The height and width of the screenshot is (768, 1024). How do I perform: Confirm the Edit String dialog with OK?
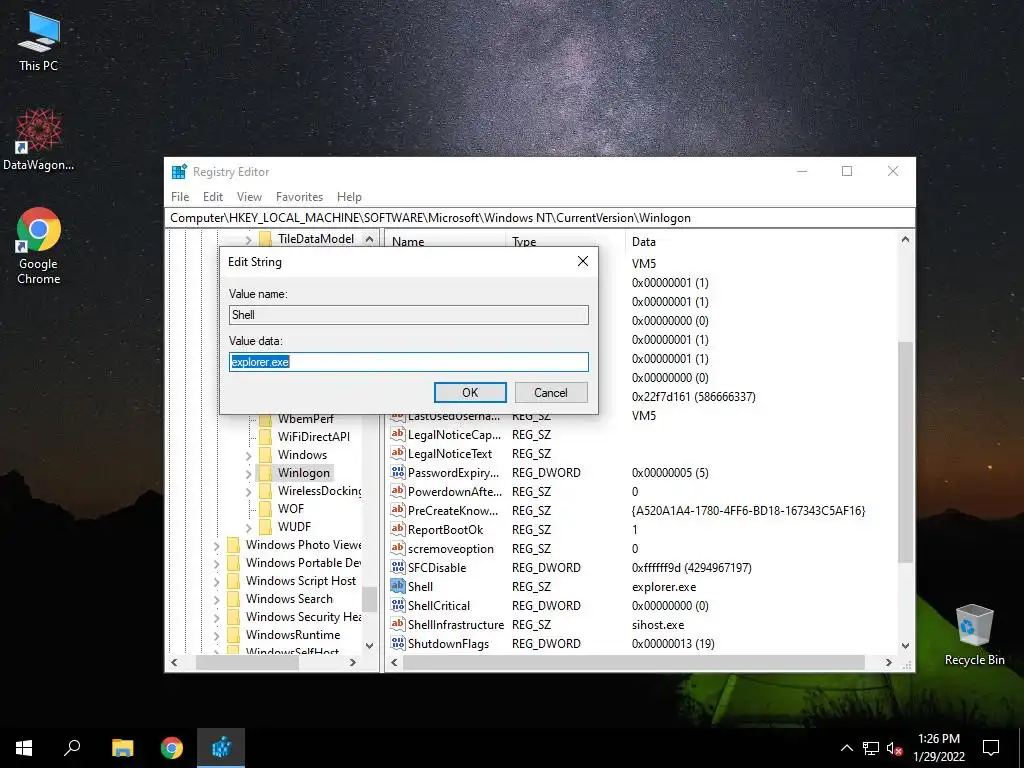pyautogui.click(x=470, y=392)
